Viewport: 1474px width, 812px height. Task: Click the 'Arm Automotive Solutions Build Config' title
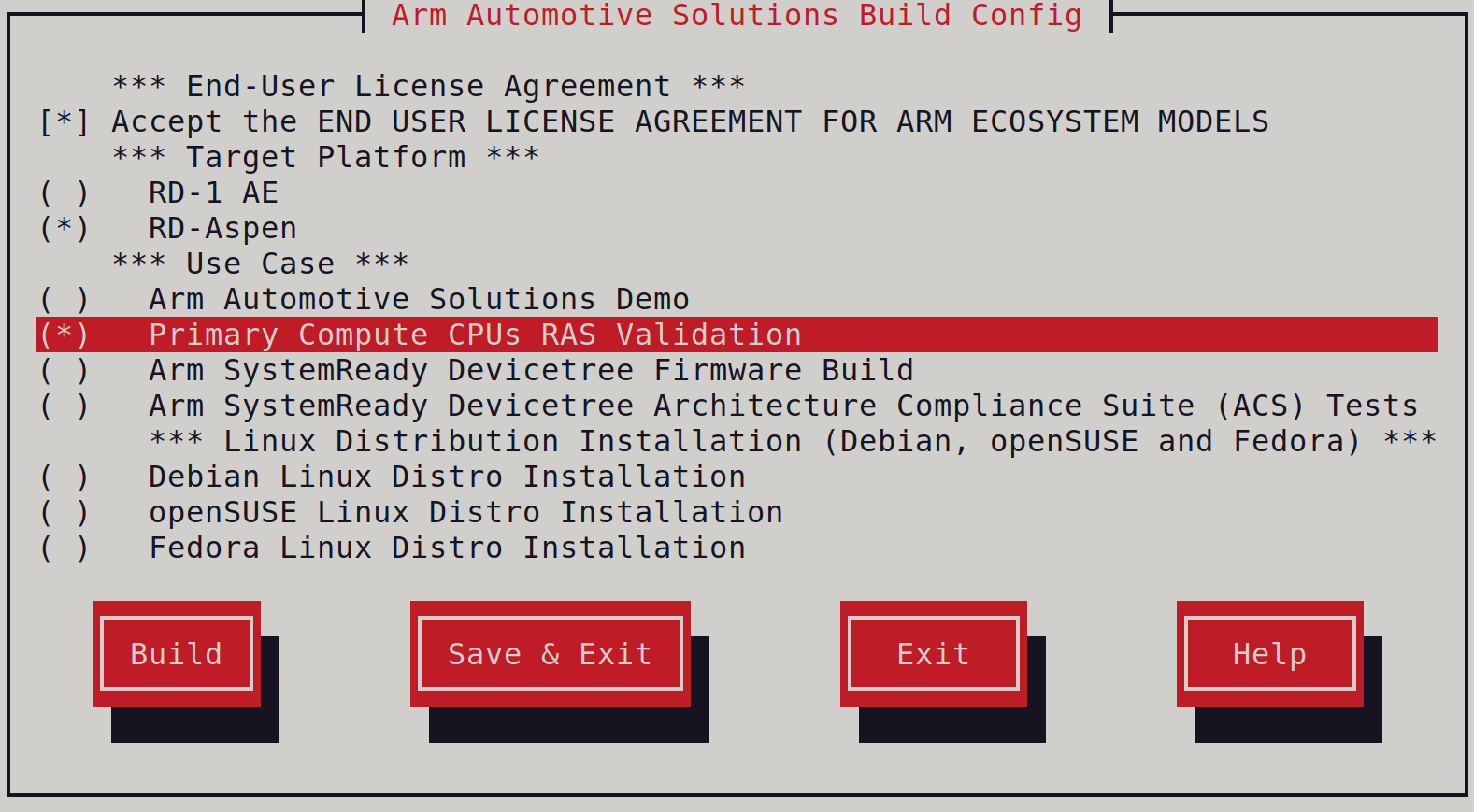[x=737, y=15]
